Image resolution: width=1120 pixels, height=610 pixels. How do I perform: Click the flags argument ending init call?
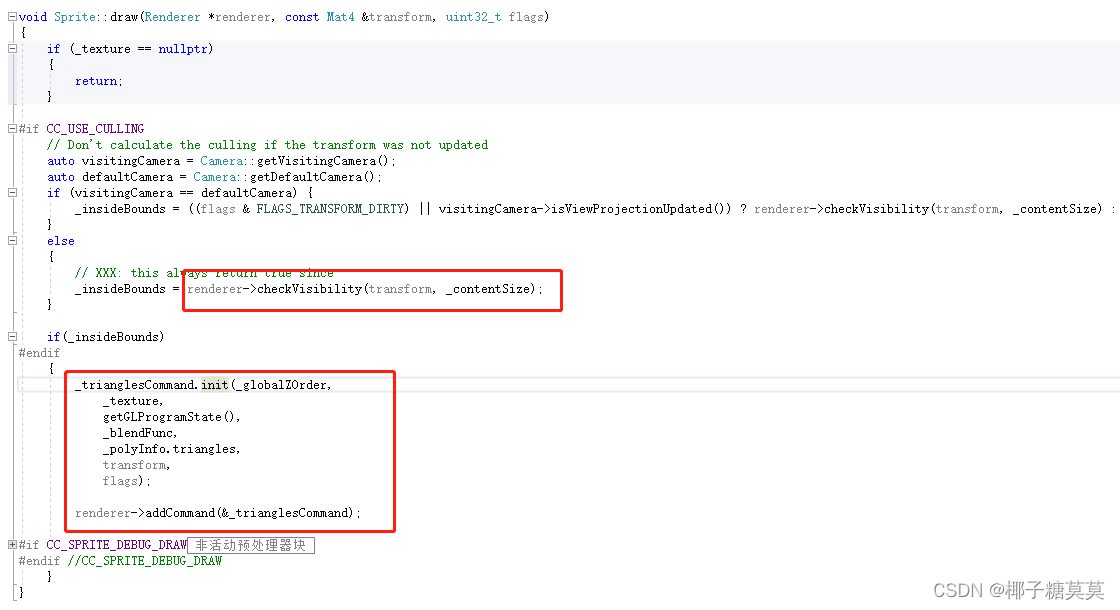120,481
